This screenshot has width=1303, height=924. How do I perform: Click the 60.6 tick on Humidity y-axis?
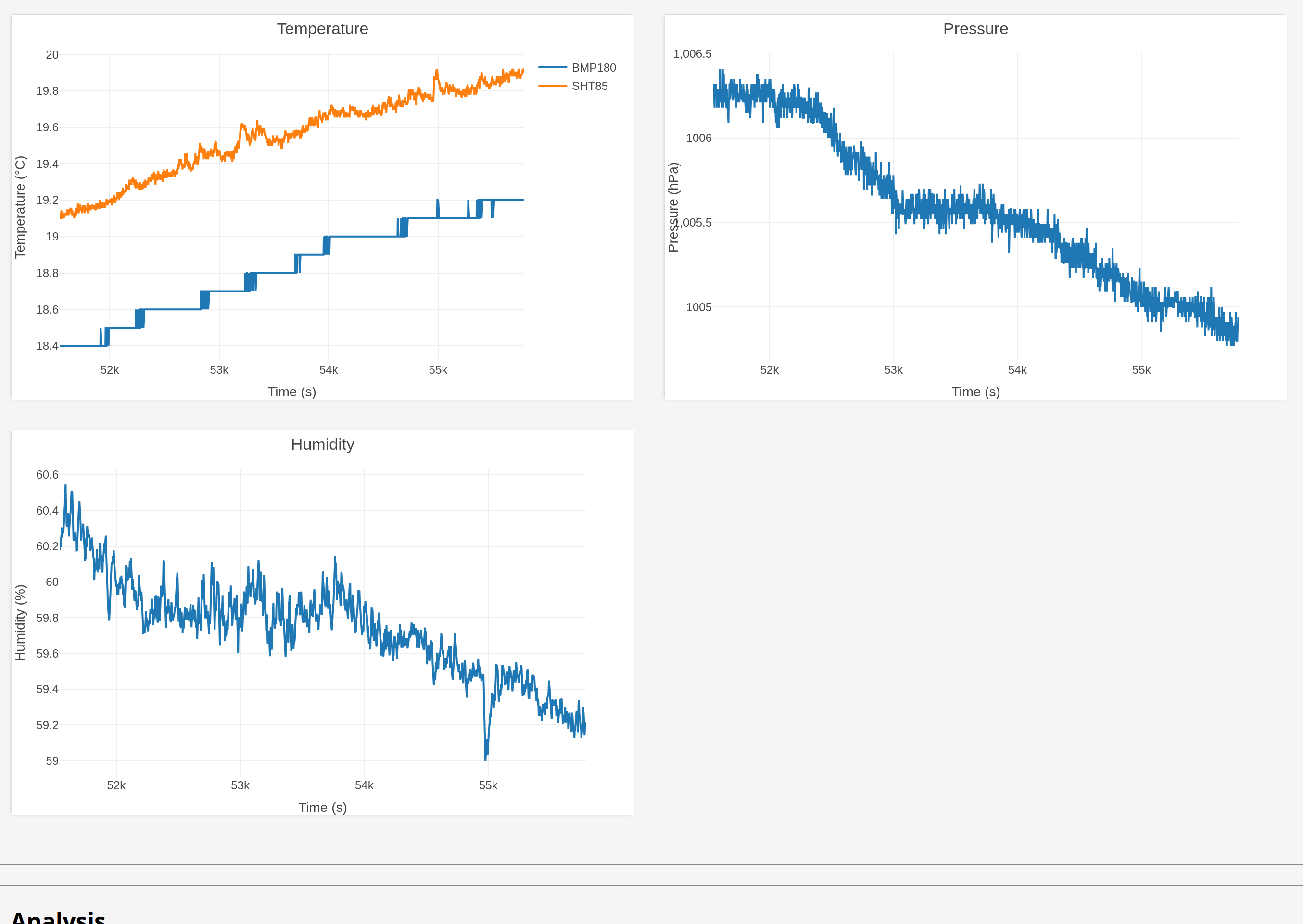pyautogui.click(x=47, y=475)
